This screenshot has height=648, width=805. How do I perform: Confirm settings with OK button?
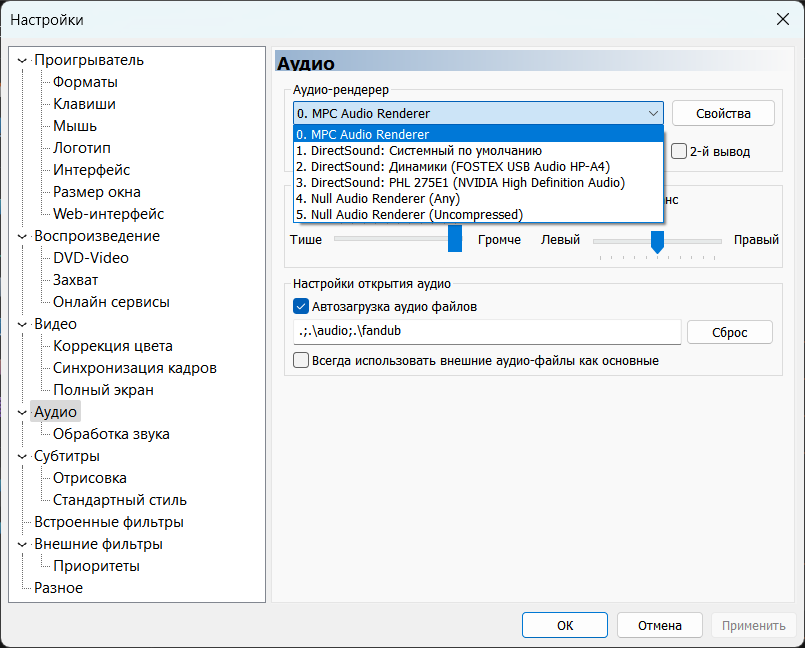[565, 625]
